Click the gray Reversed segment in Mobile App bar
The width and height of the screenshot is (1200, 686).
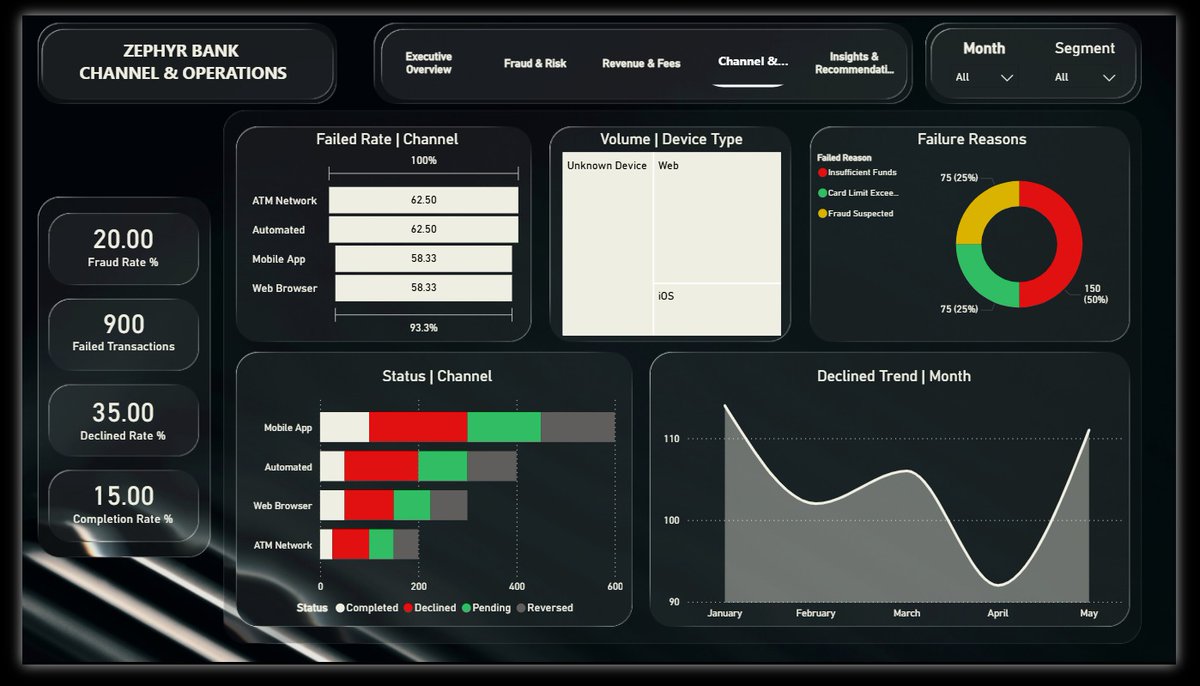coord(578,427)
